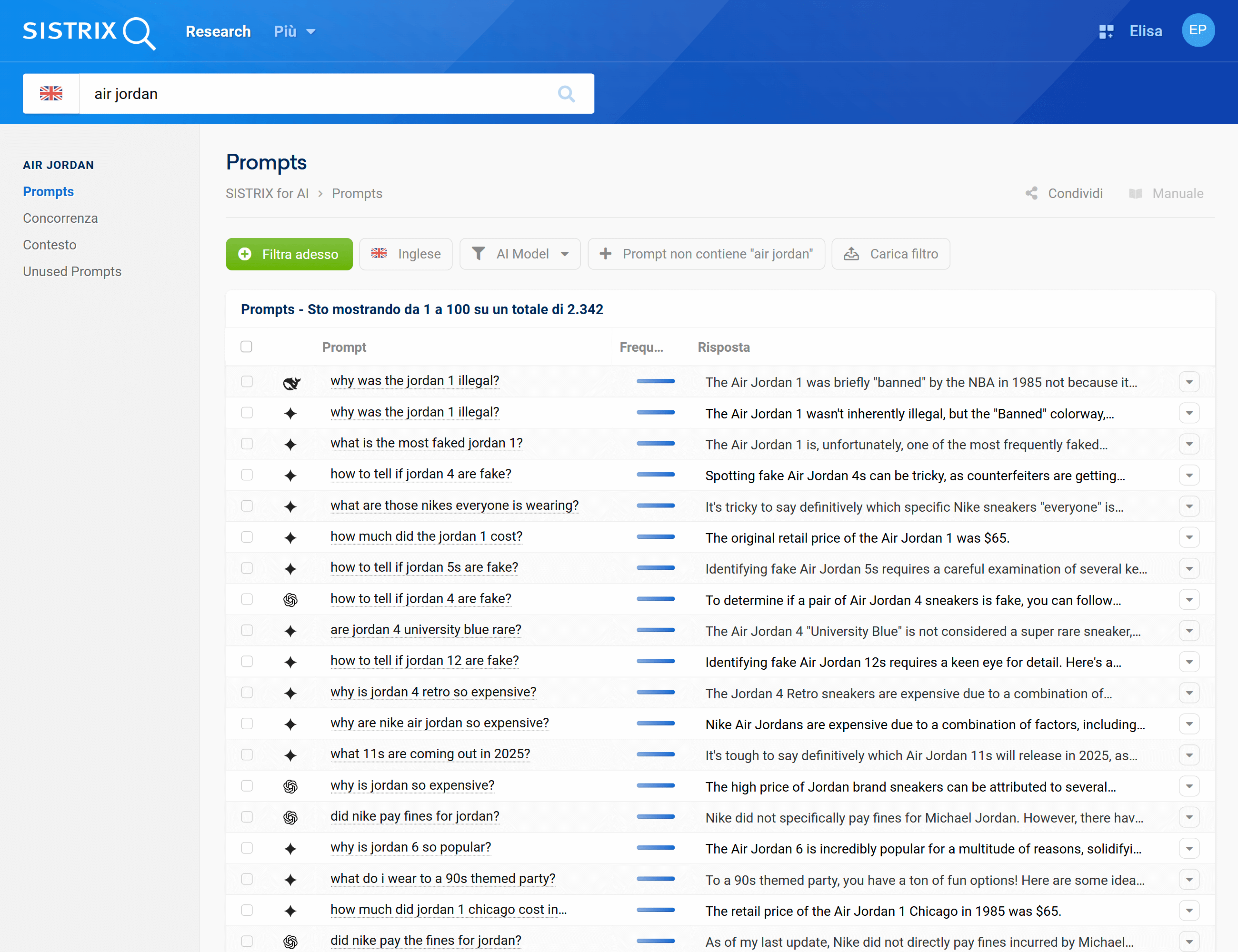Click the search magnifier icon in search bar
1238x952 pixels.
pyautogui.click(x=566, y=93)
